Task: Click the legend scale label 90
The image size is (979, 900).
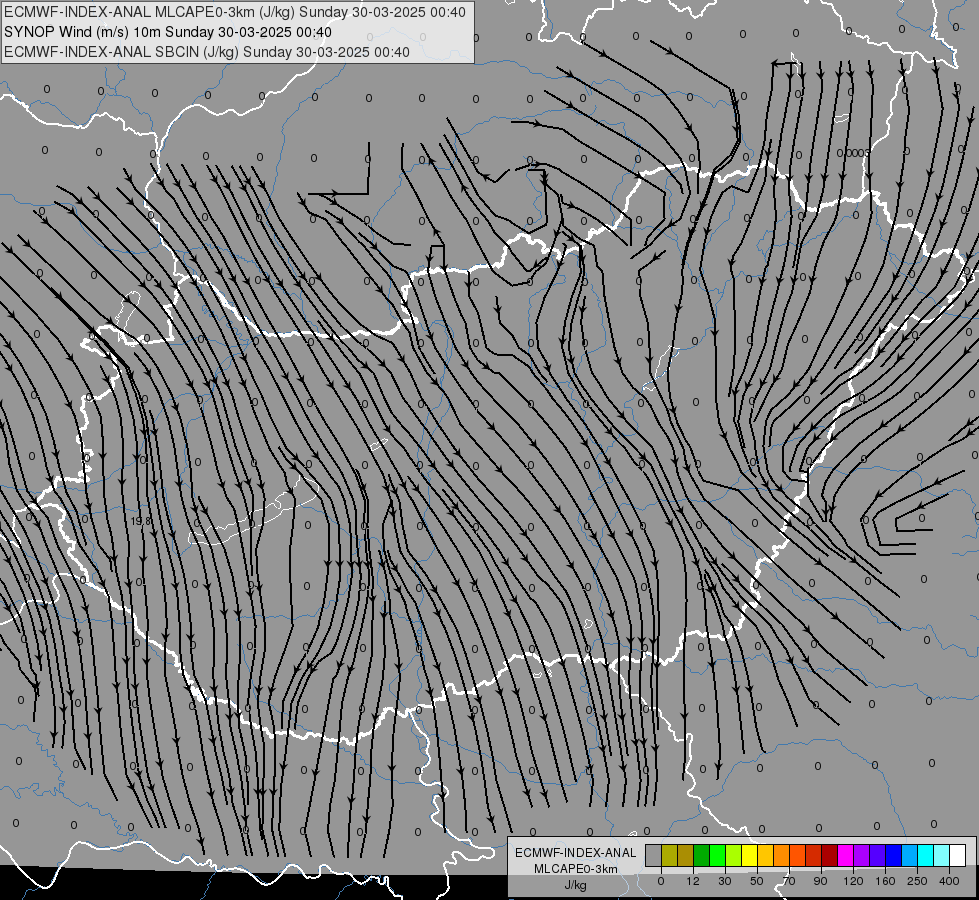Action: pyautogui.click(x=820, y=881)
